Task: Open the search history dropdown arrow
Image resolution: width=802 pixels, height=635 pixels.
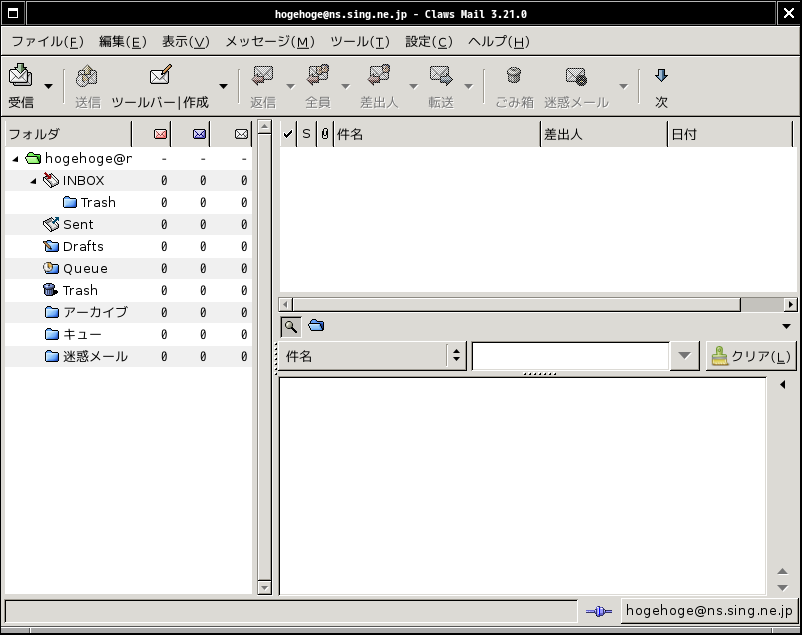Action: pyautogui.click(x=684, y=356)
